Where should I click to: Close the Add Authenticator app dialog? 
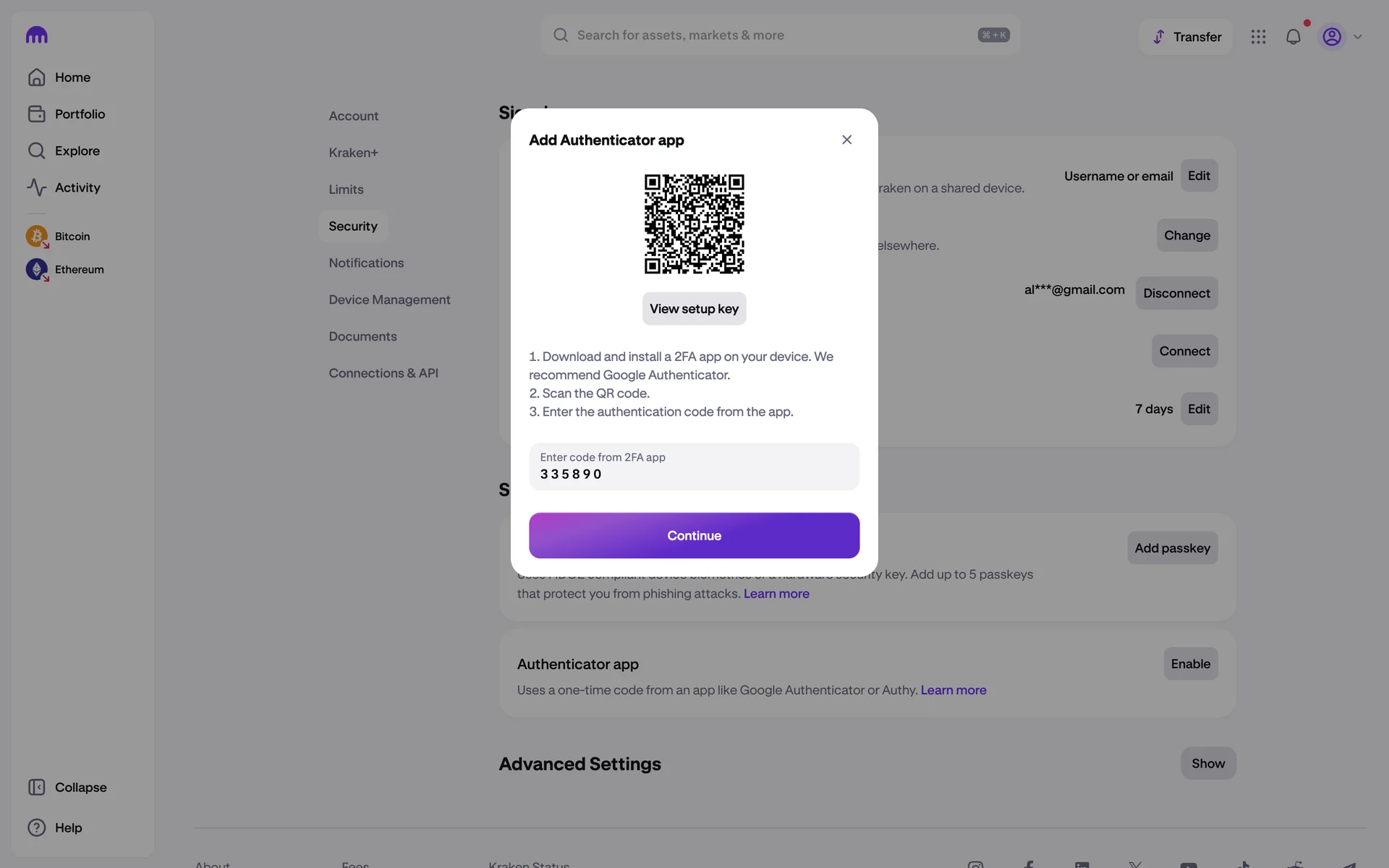tap(846, 140)
